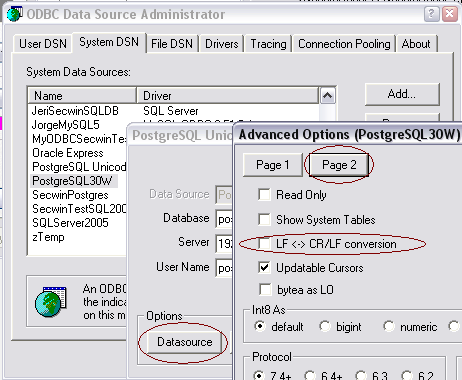The image size is (462, 380).
Task: Click the Page 1 button
Action: tap(273, 165)
